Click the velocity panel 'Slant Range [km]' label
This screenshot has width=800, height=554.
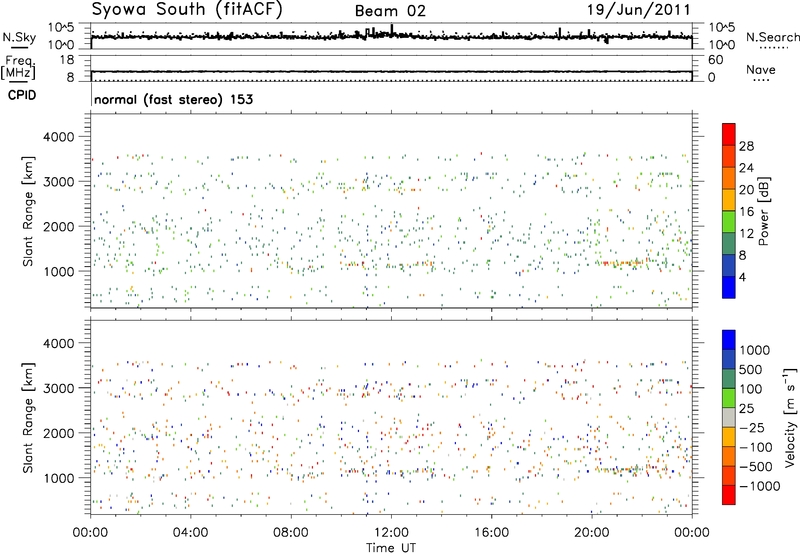point(28,418)
